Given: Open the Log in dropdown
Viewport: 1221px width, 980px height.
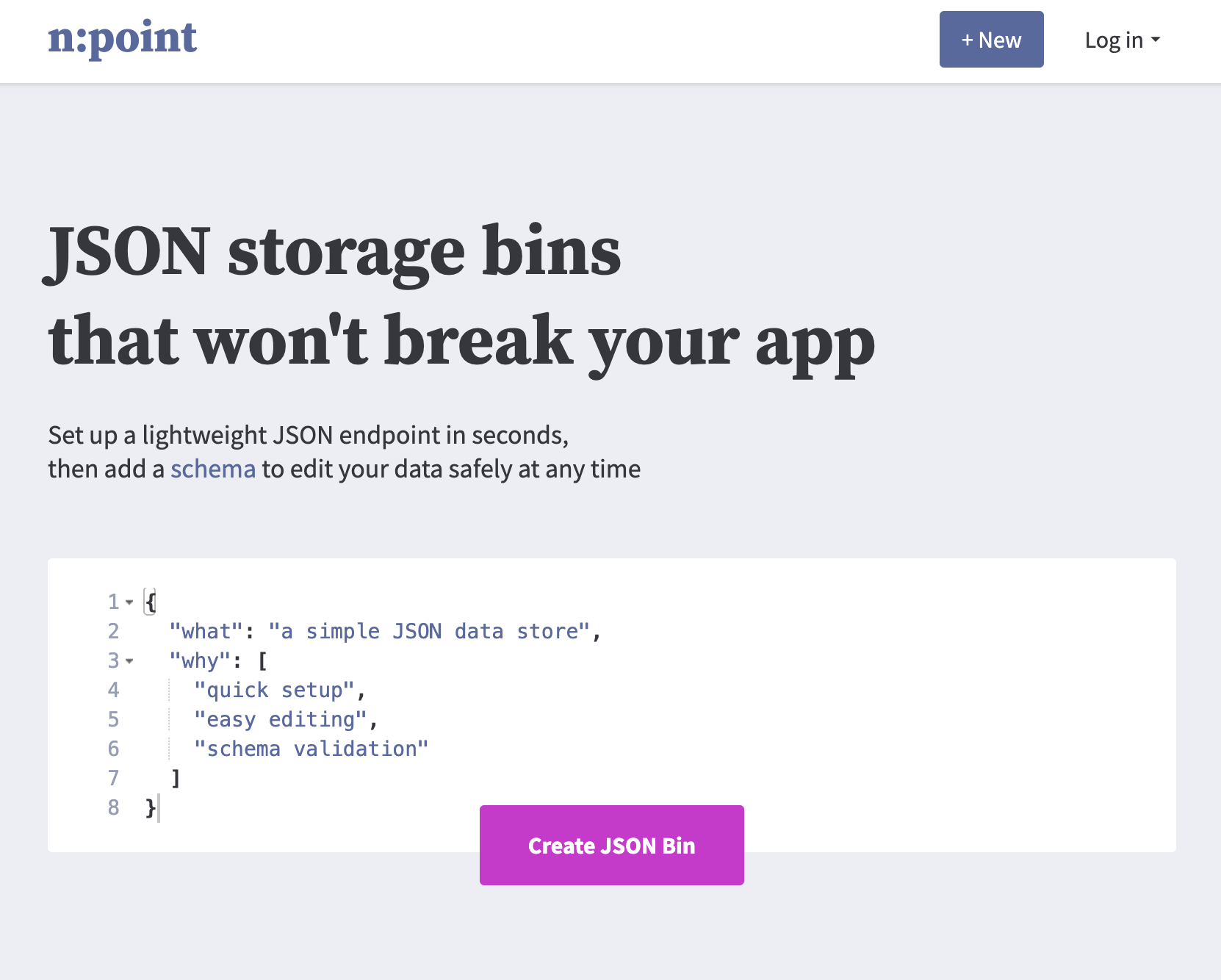Looking at the screenshot, I should coord(1122,40).
